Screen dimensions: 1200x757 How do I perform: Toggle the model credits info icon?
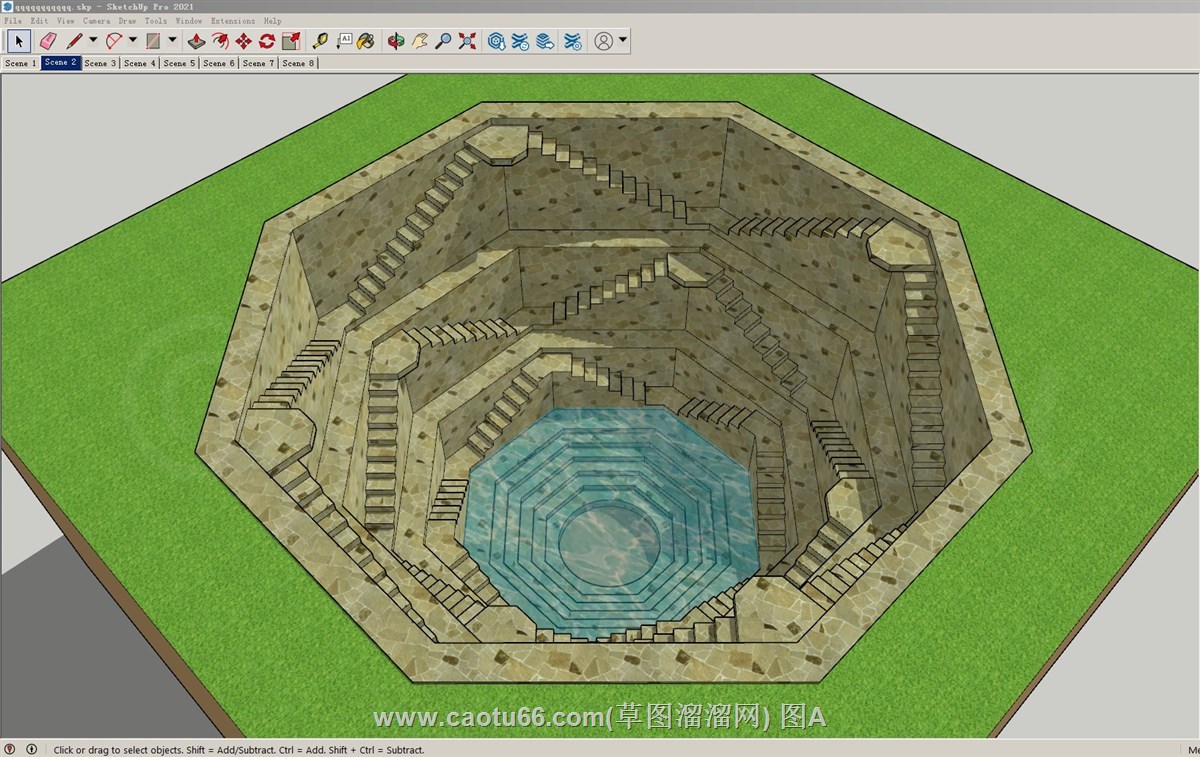click(x=31, y=749)
